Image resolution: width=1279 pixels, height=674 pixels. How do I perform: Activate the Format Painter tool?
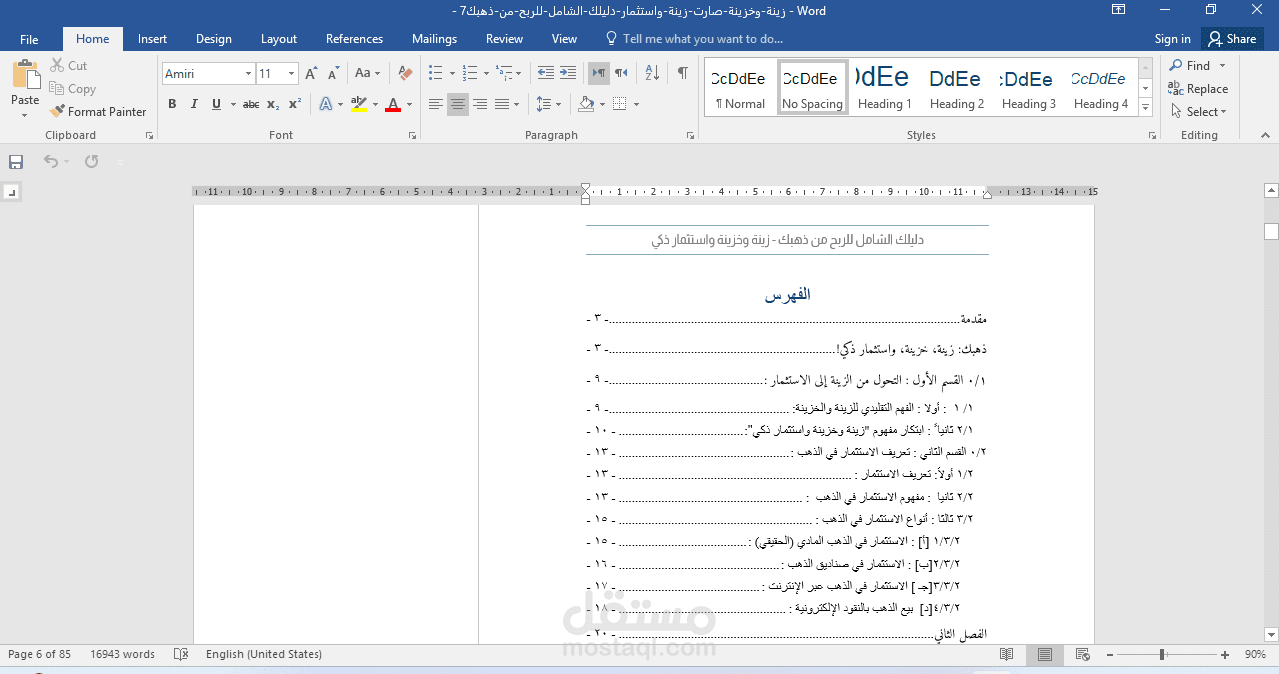[98, 111]
